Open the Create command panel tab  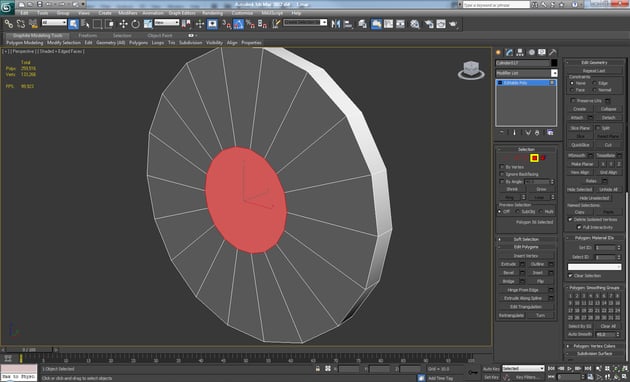[499, 52]
